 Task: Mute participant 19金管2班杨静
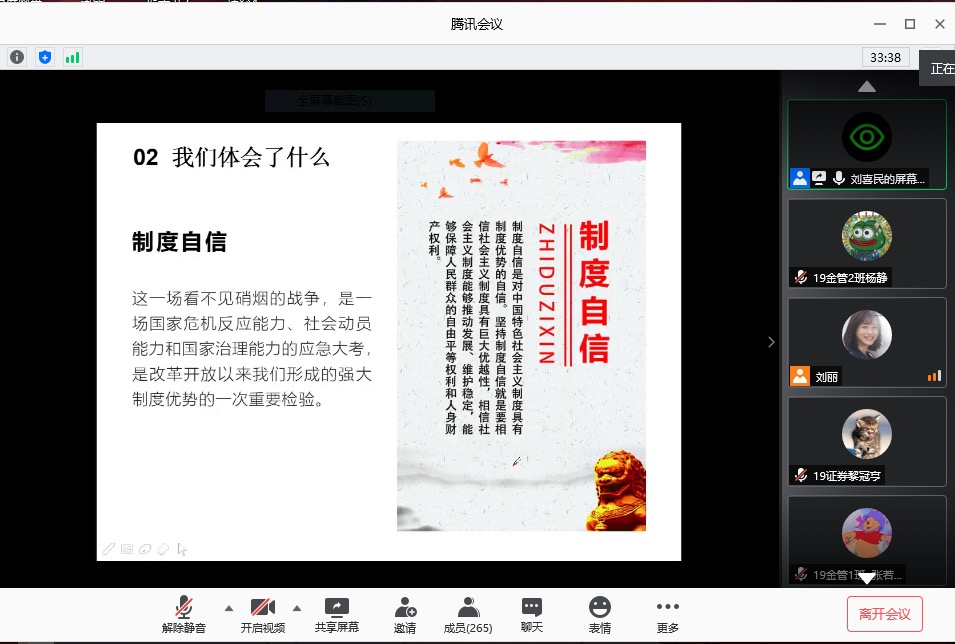coord(799,278)
